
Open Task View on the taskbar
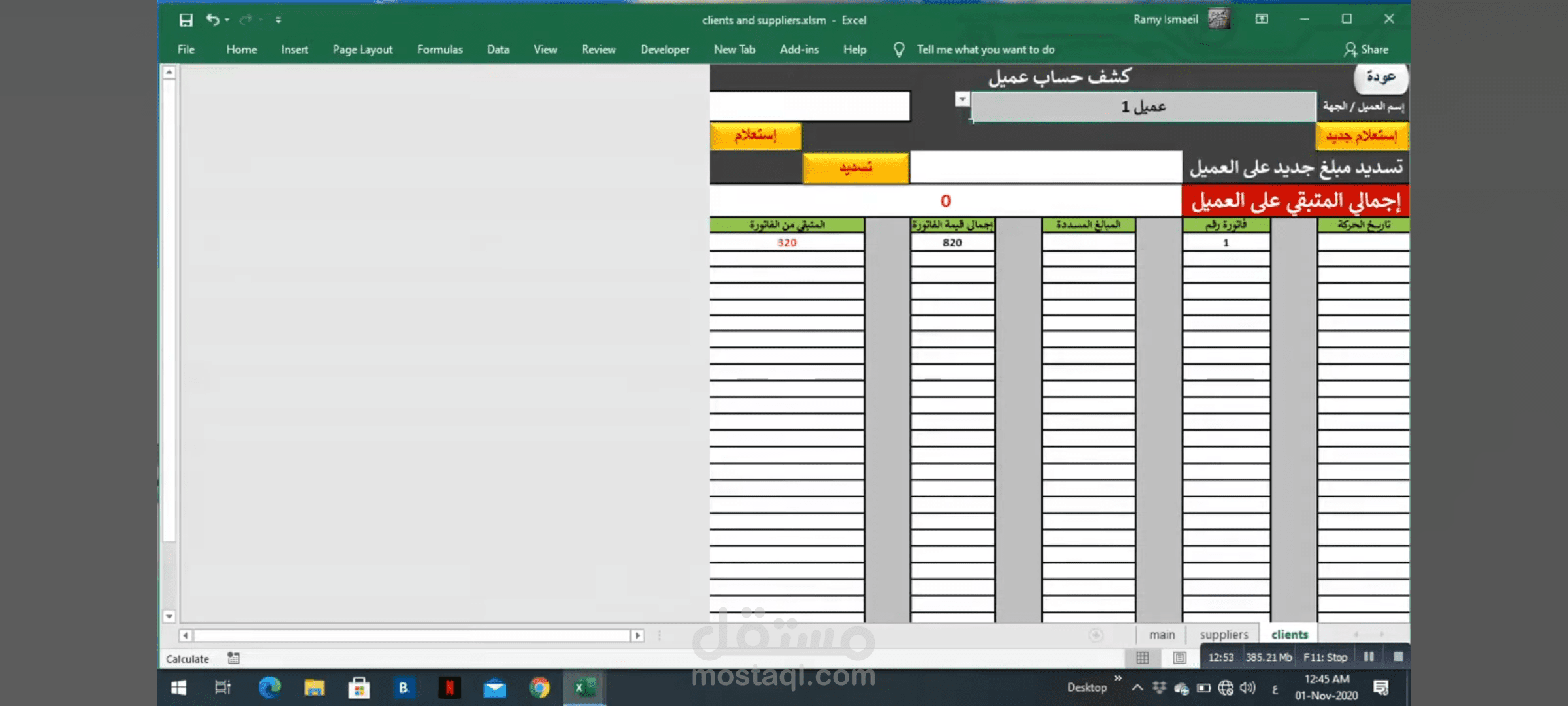[222, 688]
